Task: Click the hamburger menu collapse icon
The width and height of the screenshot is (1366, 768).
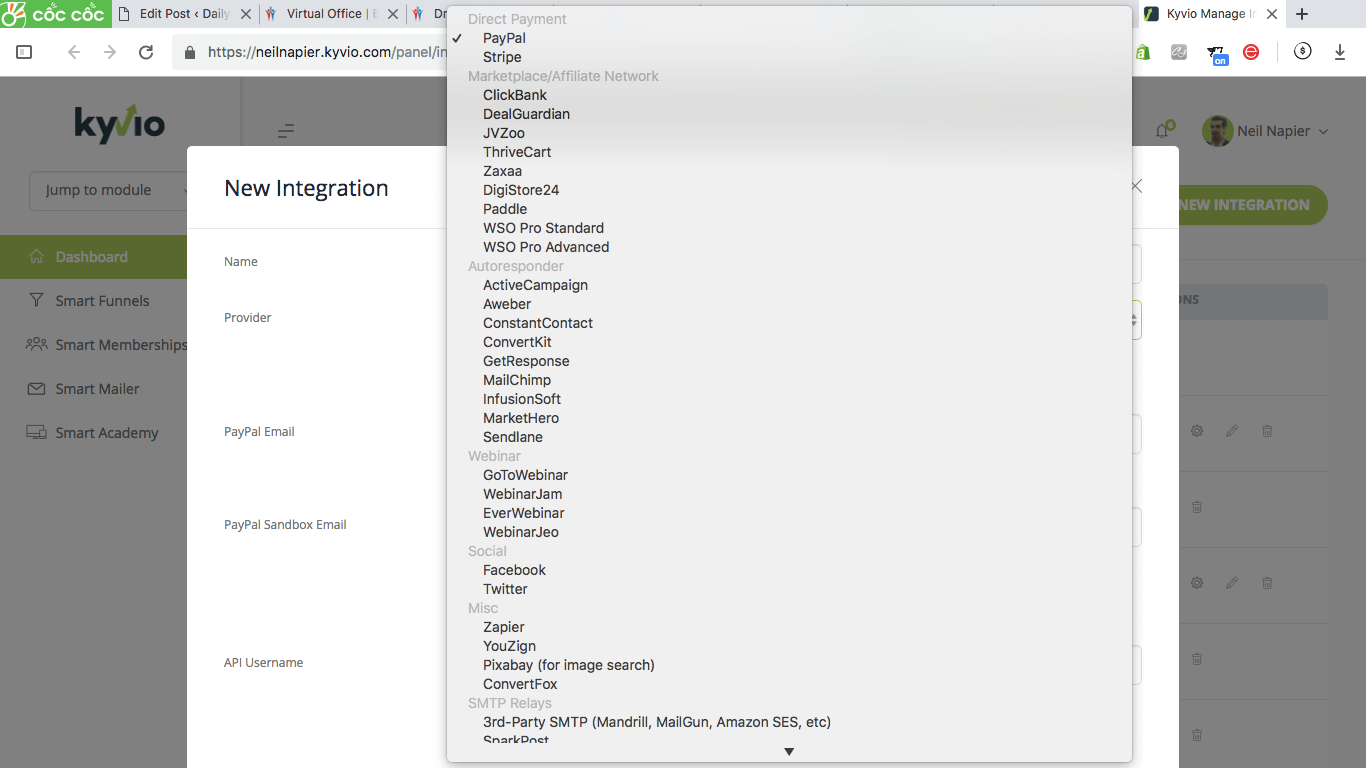Action: pos(286,131)
